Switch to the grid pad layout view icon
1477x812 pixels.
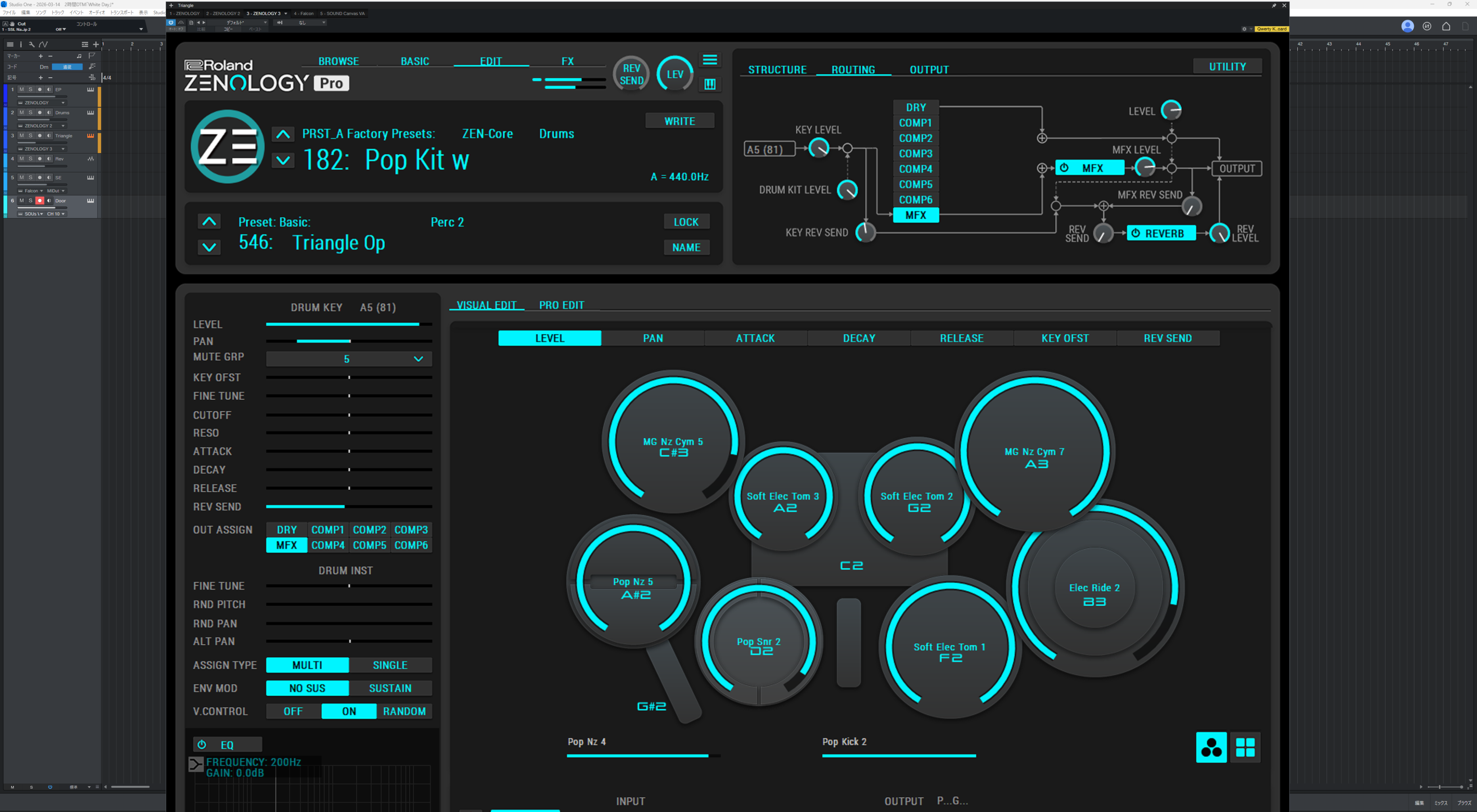click(x=1245, y=747)
